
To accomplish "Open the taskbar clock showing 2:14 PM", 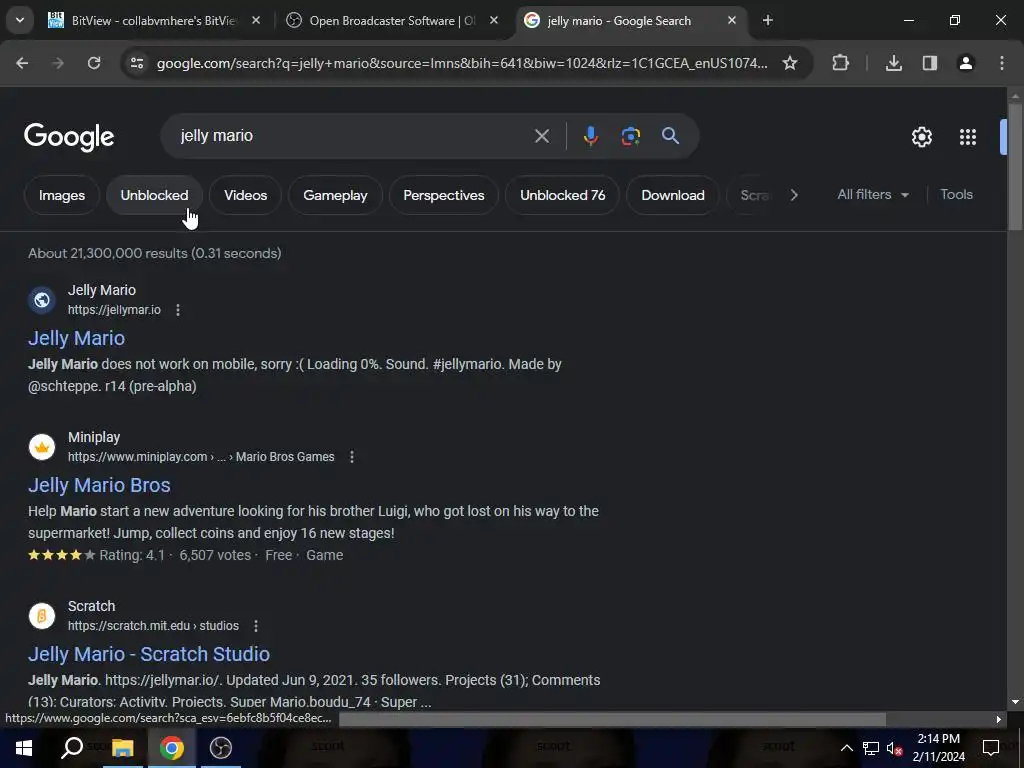I will 938,748.
